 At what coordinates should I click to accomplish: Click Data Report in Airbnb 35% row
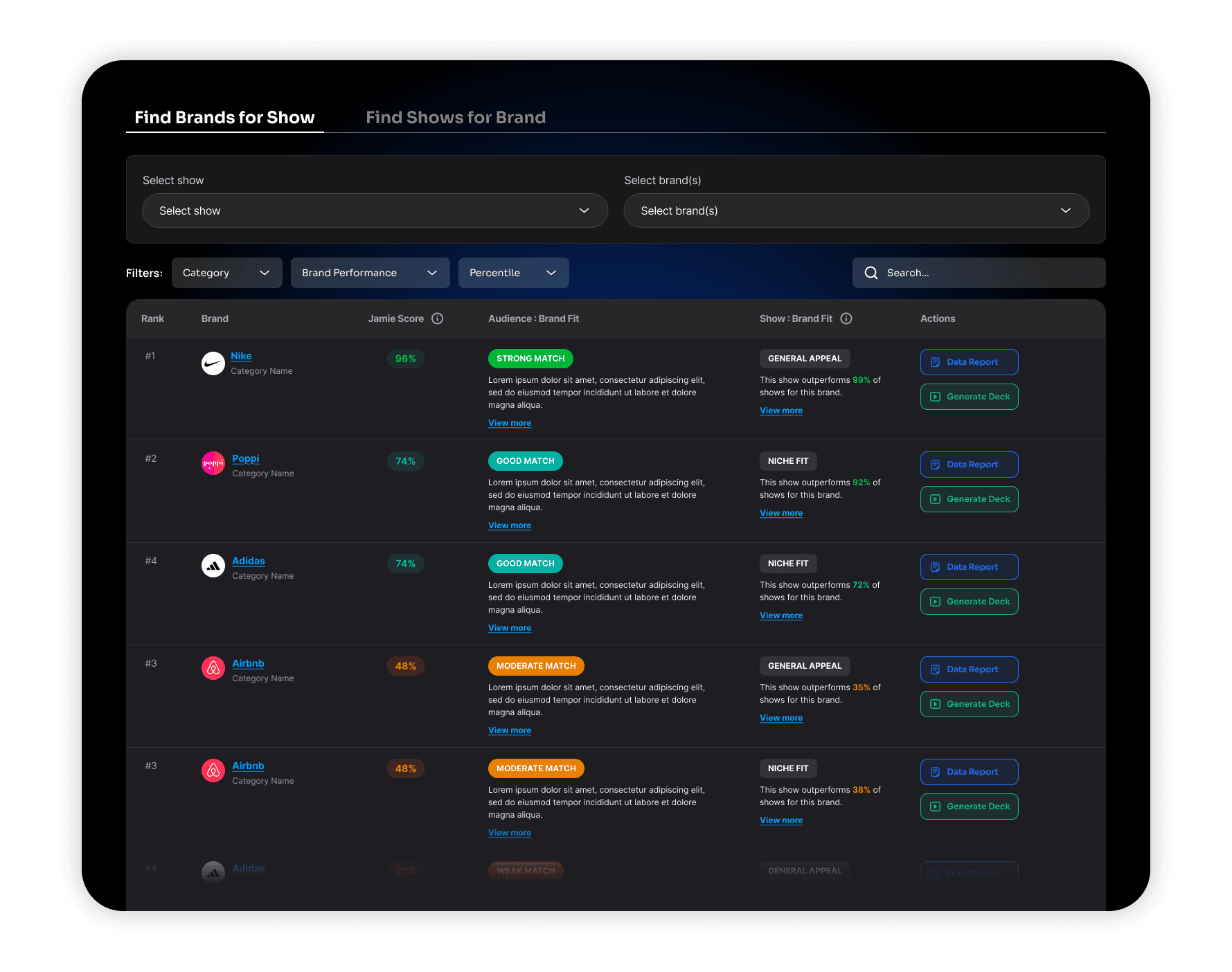pyautogui.click(x=969, y=669)
